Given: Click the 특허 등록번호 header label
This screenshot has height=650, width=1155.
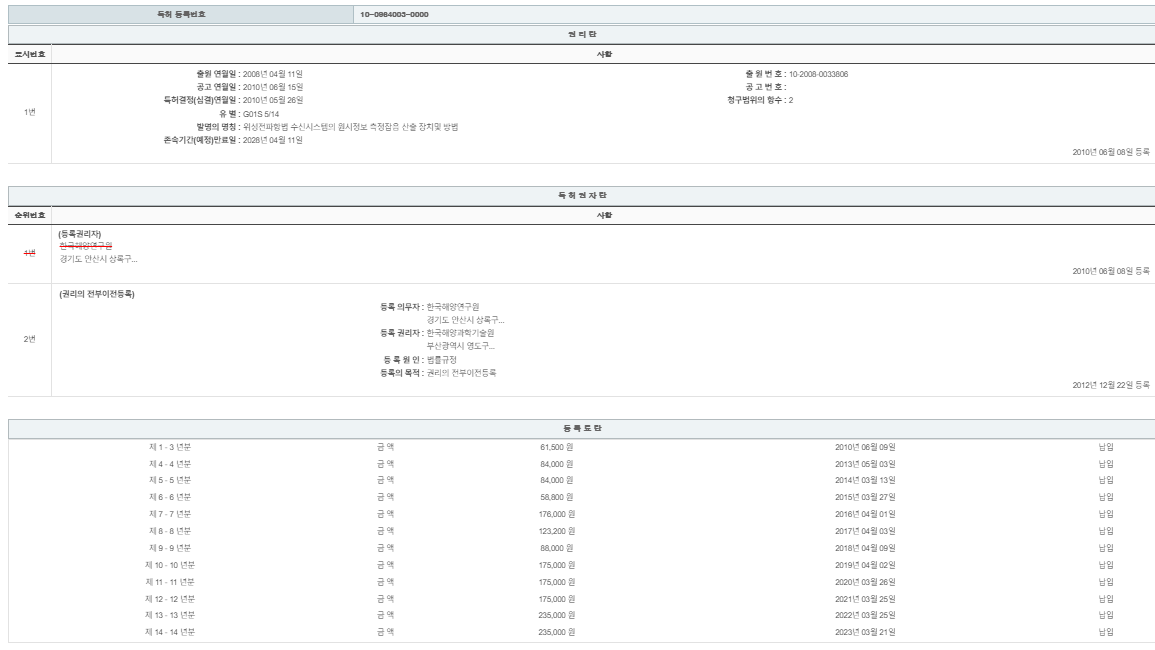Looking at the screenshot, I should (181, 15).
